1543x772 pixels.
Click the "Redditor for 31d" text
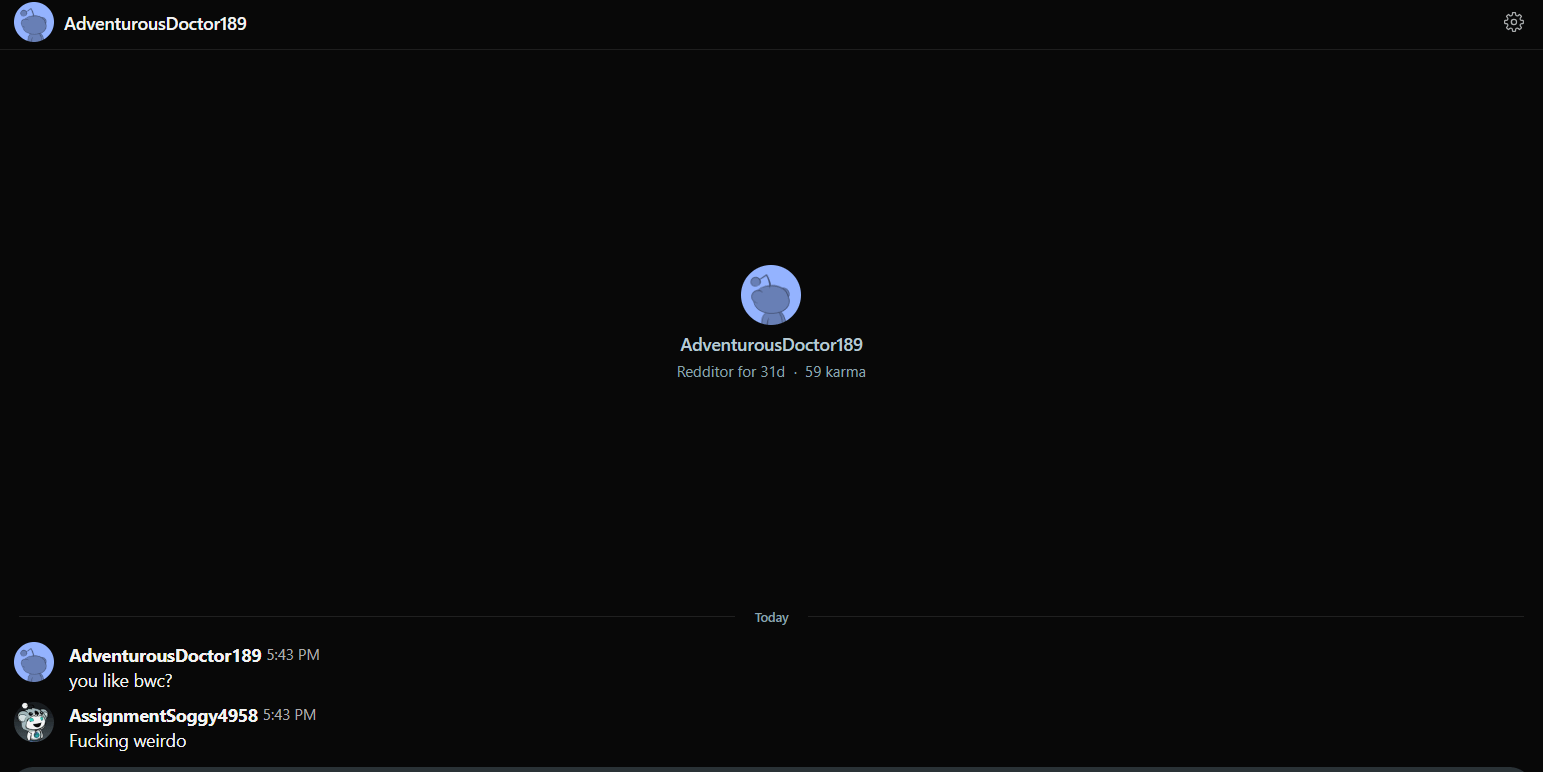point(730,372)
